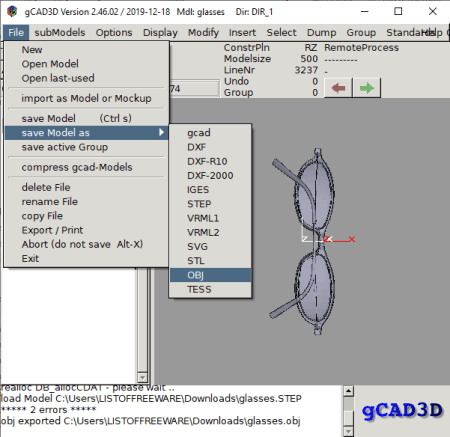450x437 pixels.
Task: Choose rename File entry
Action: [86, 202]
